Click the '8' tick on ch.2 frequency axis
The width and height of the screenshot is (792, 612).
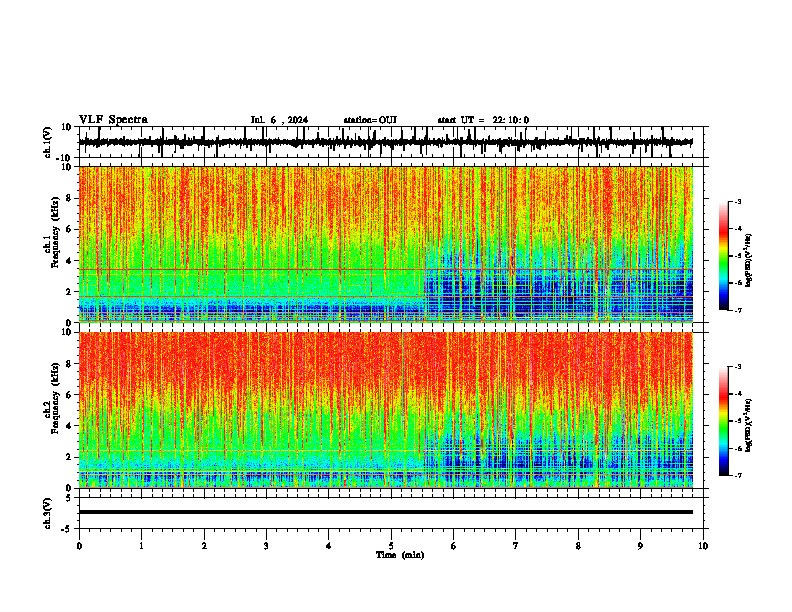point(69,364)
